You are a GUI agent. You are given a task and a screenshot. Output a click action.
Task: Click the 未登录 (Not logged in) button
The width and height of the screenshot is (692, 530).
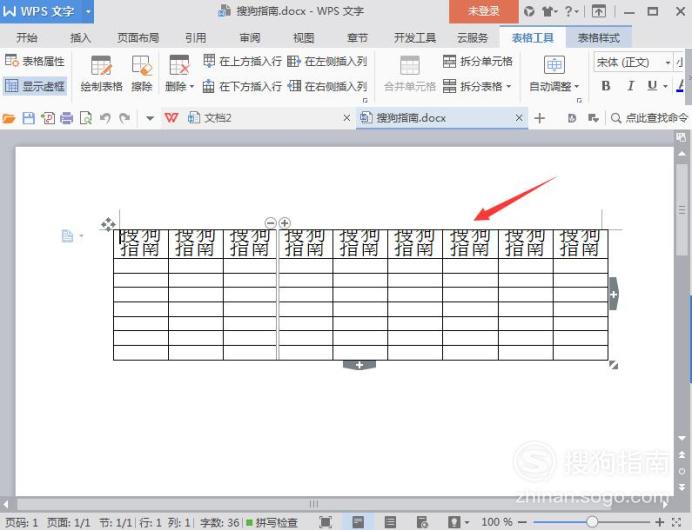coord(484,11)
